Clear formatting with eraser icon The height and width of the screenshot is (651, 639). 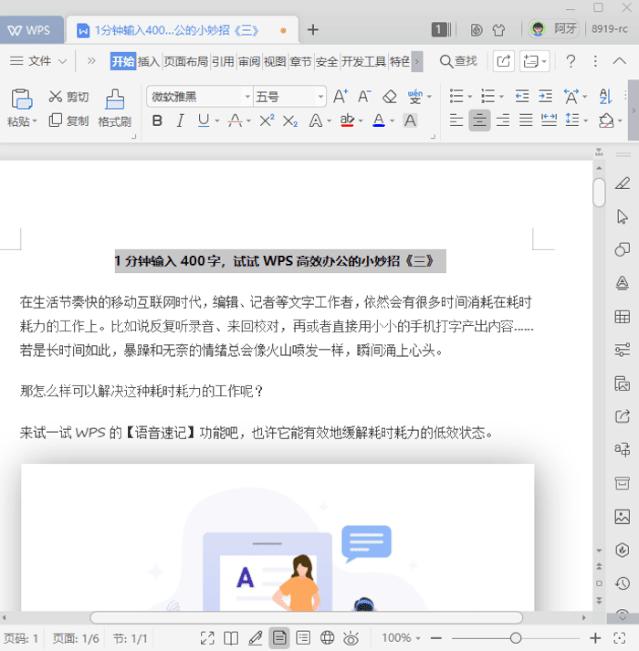[389, 97]
